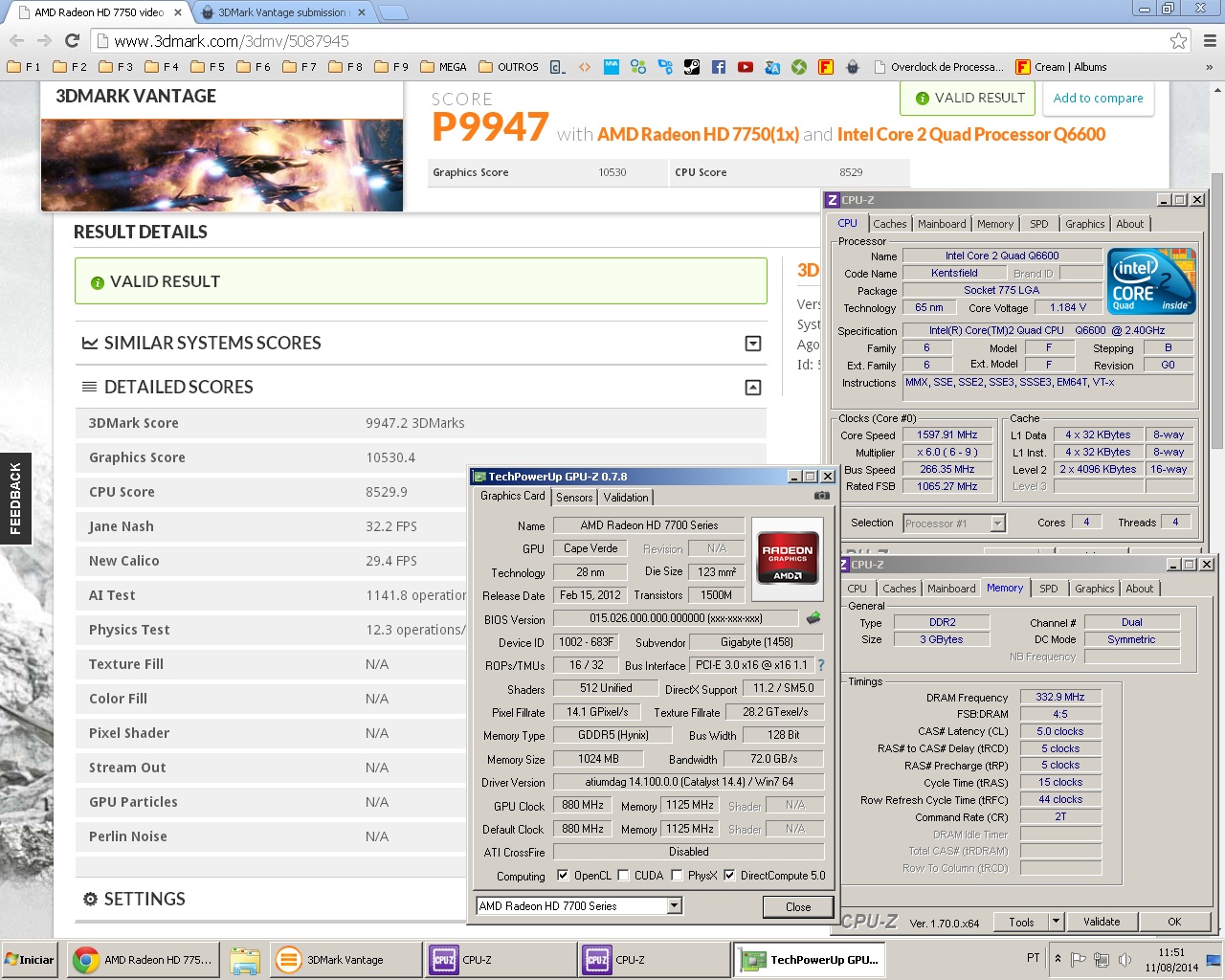Open the AMD Radeon HD 7700 Series dropdown
This screenshot has height=980, width=1225.
click(674, 905)
